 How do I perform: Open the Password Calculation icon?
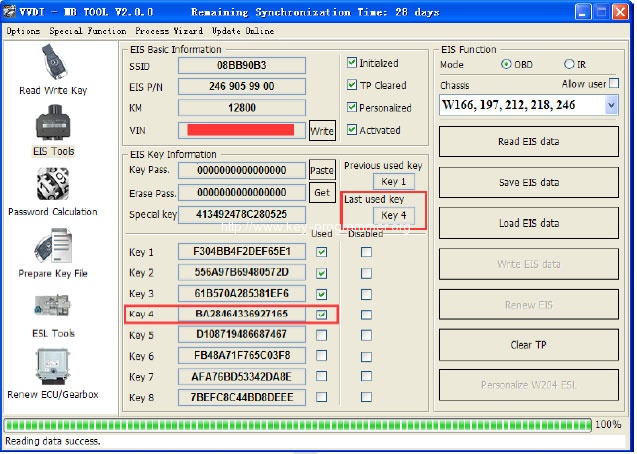coord(53,184)
